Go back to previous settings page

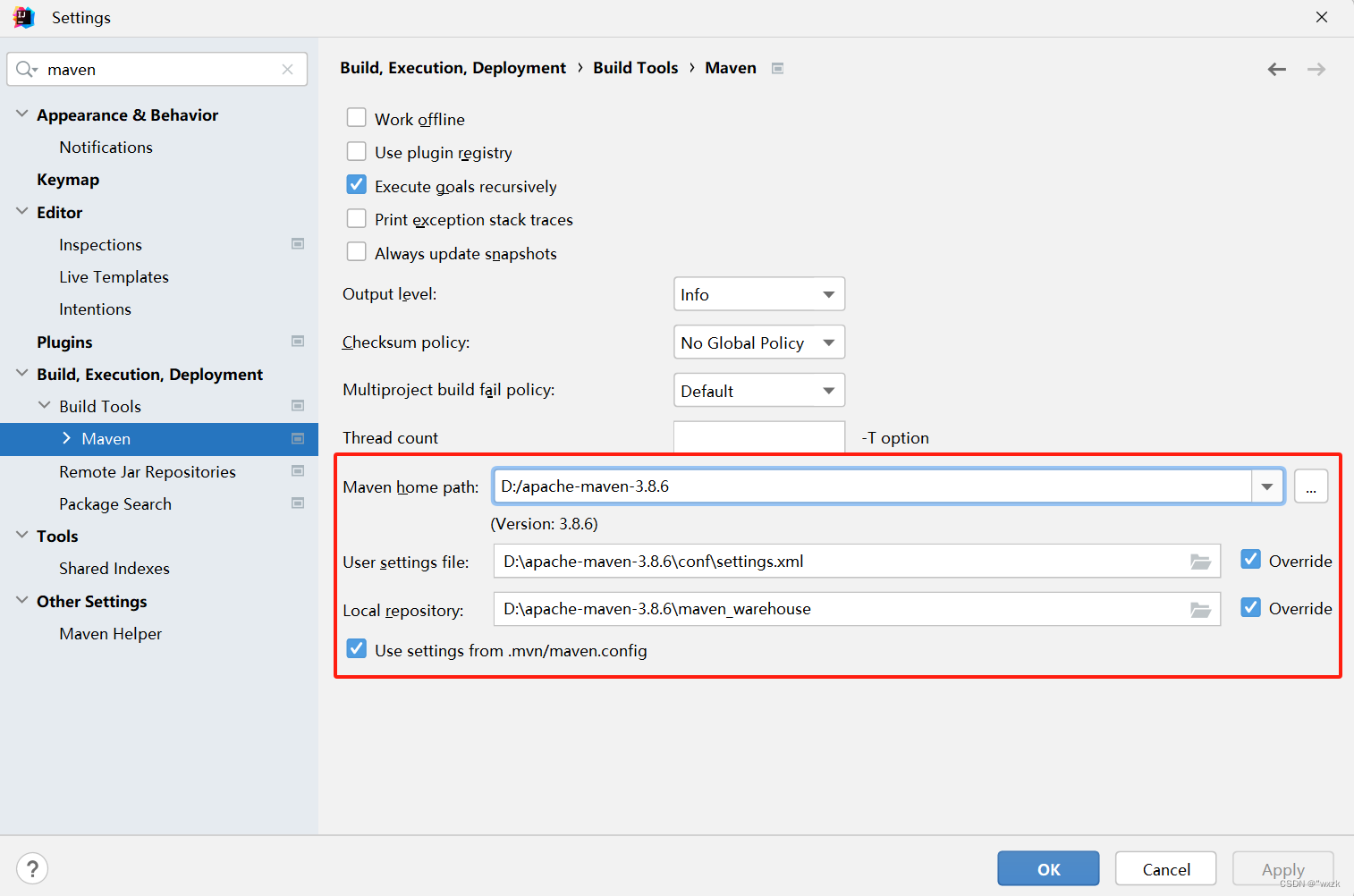[x=1277, y=69]
